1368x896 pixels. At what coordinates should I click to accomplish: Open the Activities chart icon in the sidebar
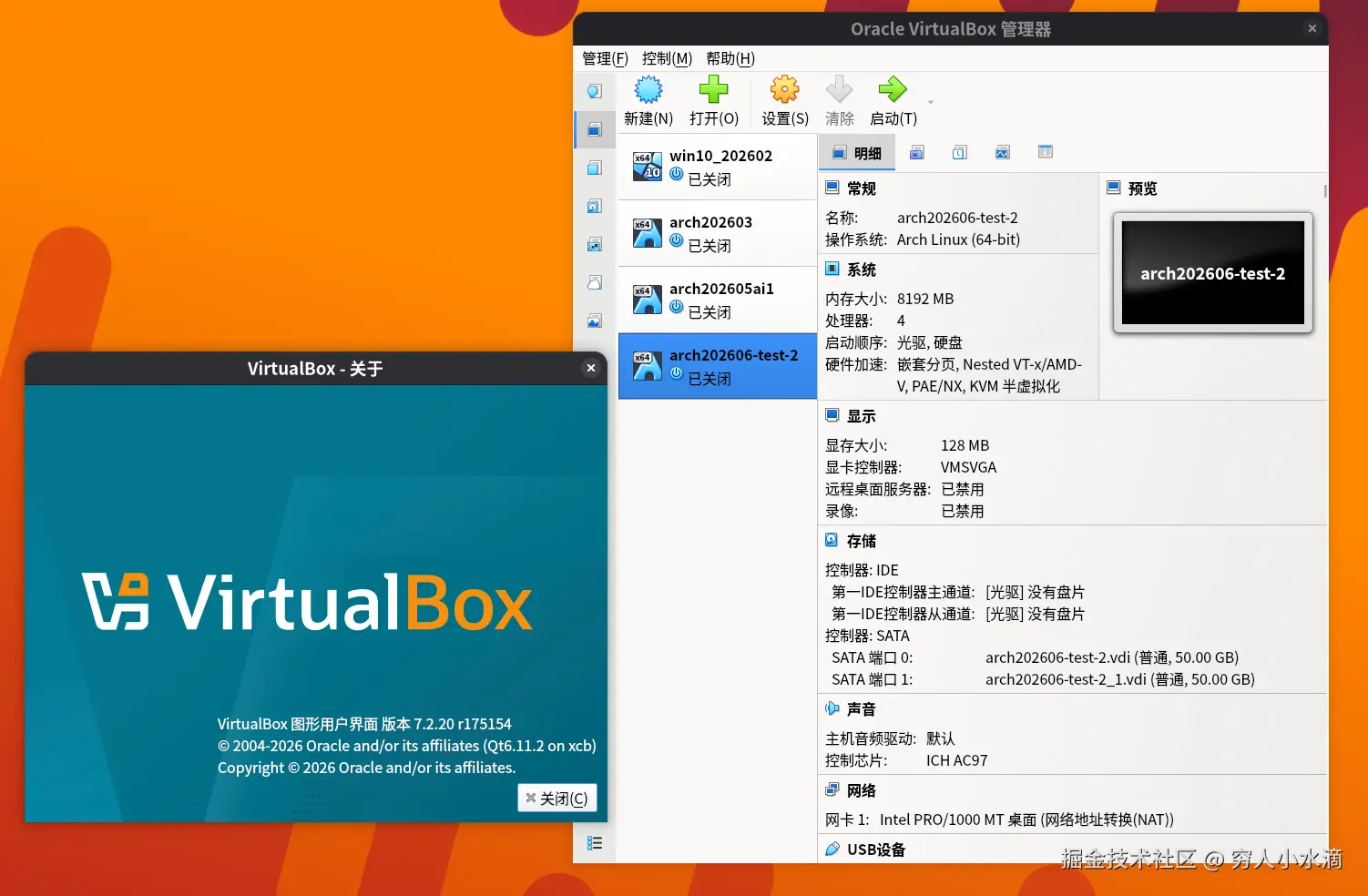[x=595, y=321]
